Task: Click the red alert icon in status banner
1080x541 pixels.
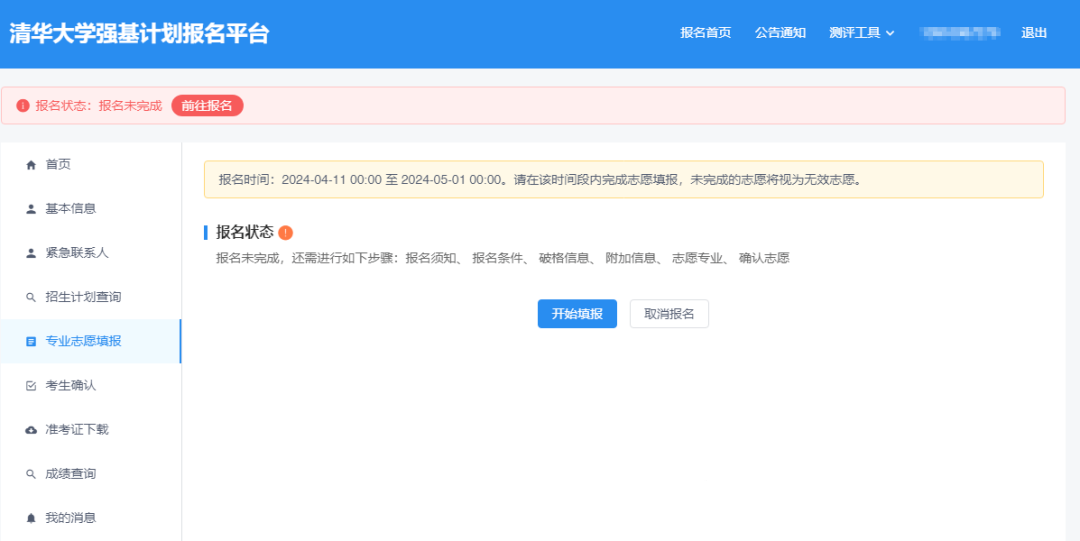Action: point(23,106)
